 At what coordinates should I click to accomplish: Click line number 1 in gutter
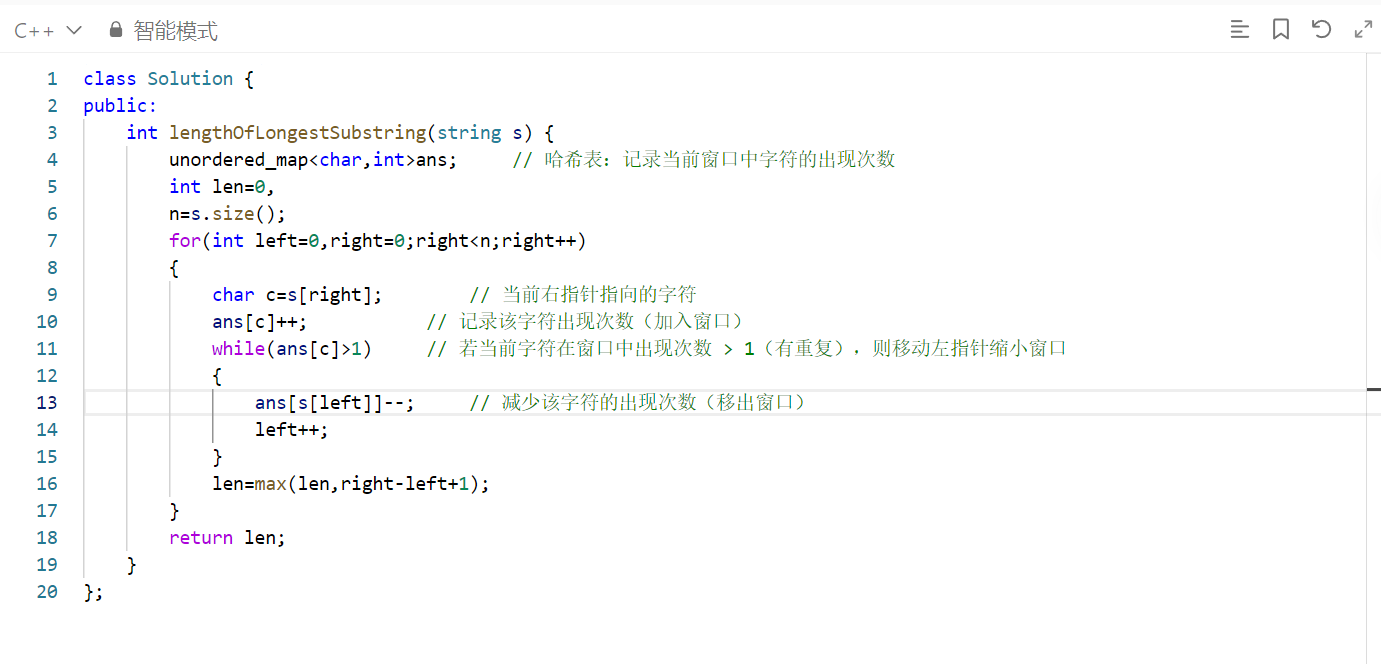tap(52, 79)
